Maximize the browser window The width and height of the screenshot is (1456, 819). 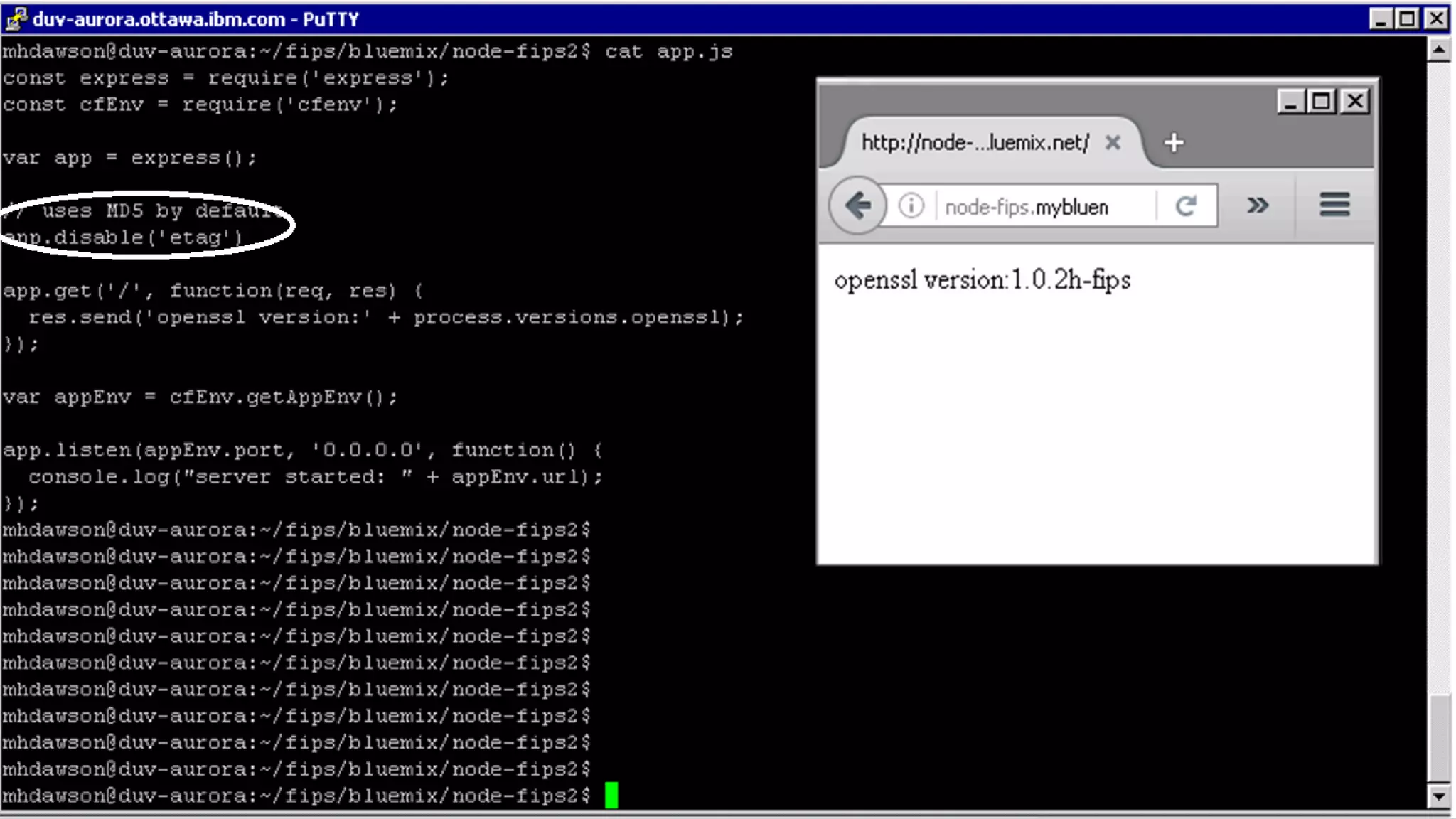point(1322,102)
